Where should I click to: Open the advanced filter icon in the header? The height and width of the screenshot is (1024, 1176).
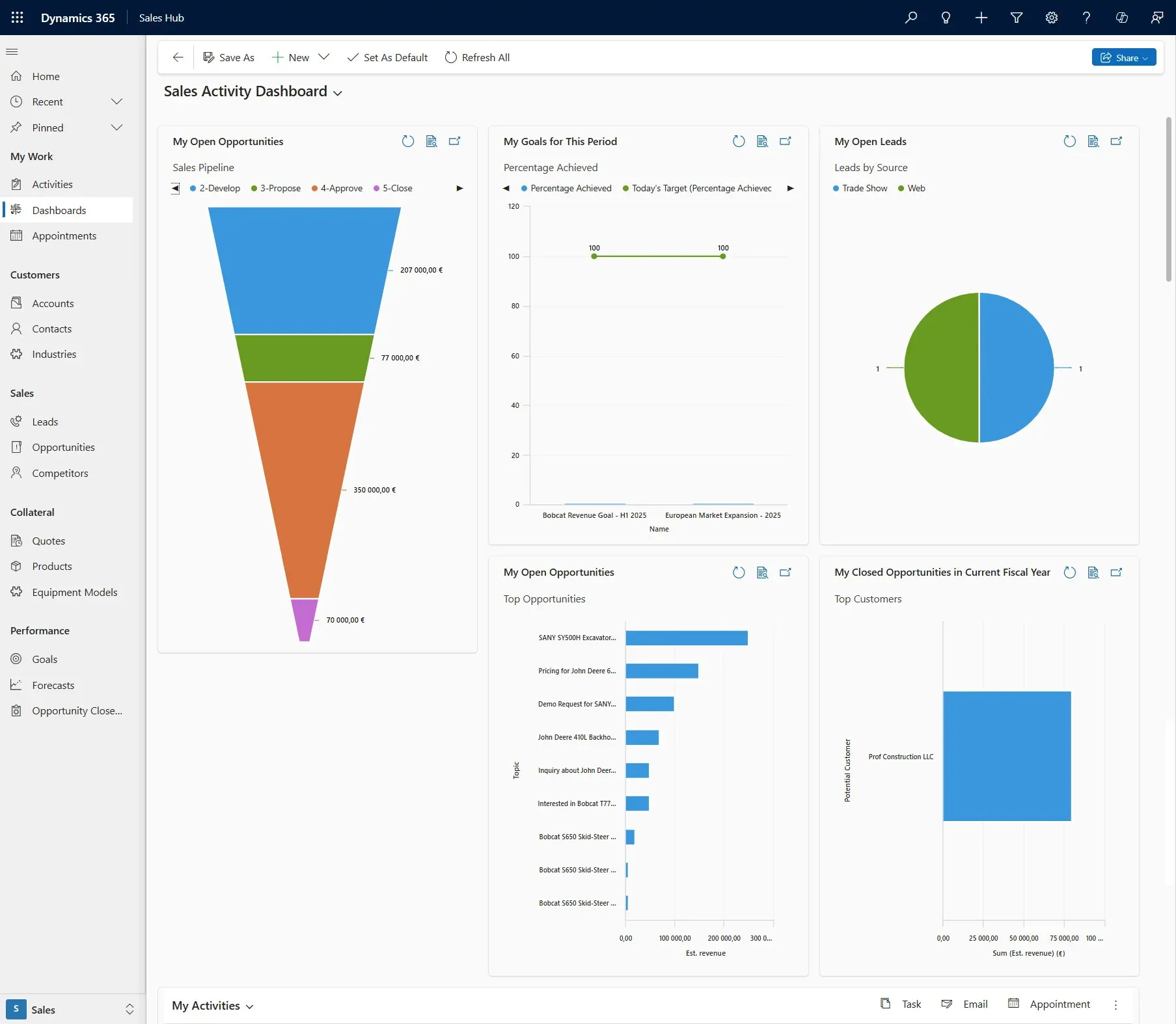(x=1017, y=18)
